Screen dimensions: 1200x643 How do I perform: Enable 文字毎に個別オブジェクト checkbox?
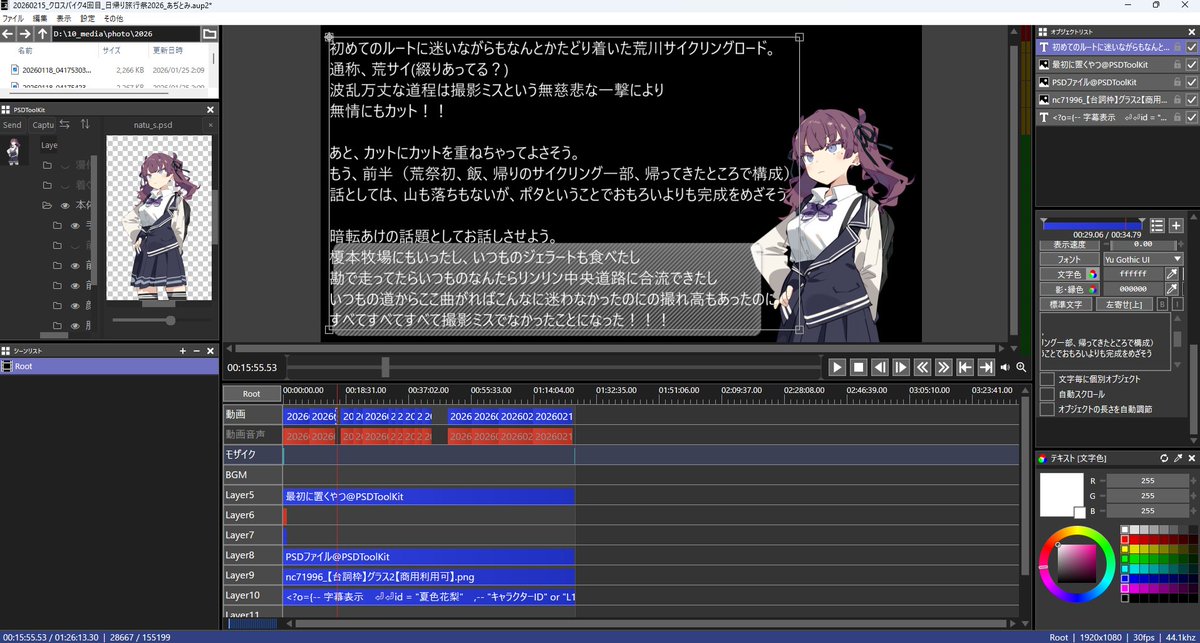point(1047,379)
